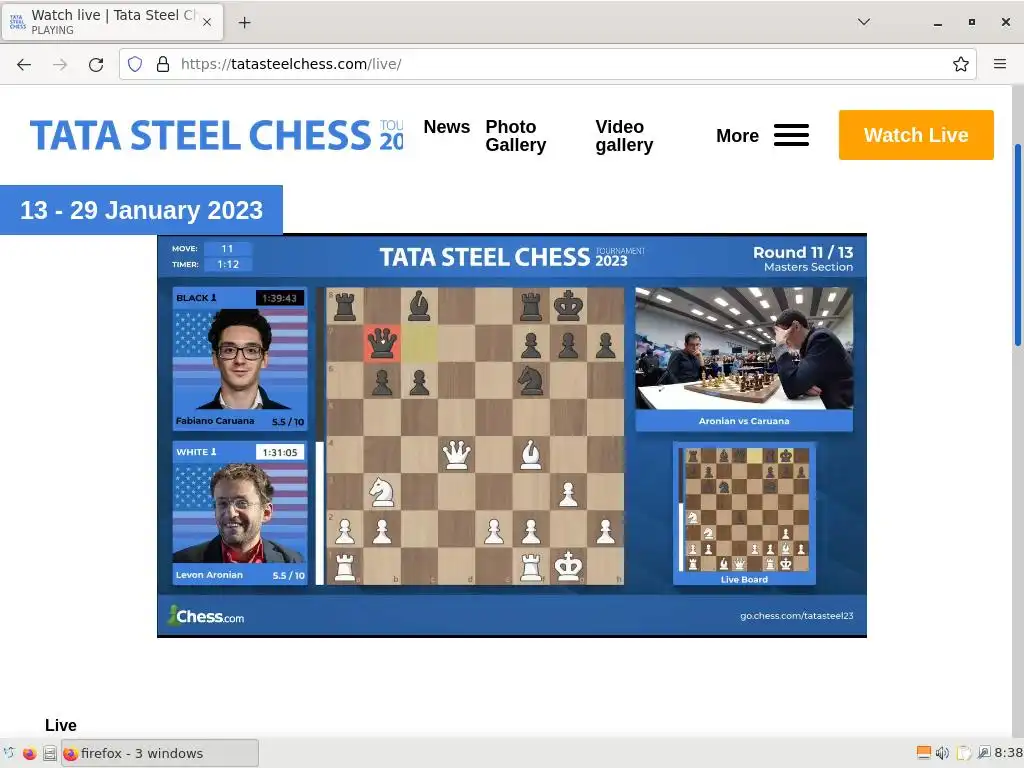The height and width of the screenshot is (768, 1024).
Task: Open Video gallery in navigation
Action: click(x=624, y=136)
